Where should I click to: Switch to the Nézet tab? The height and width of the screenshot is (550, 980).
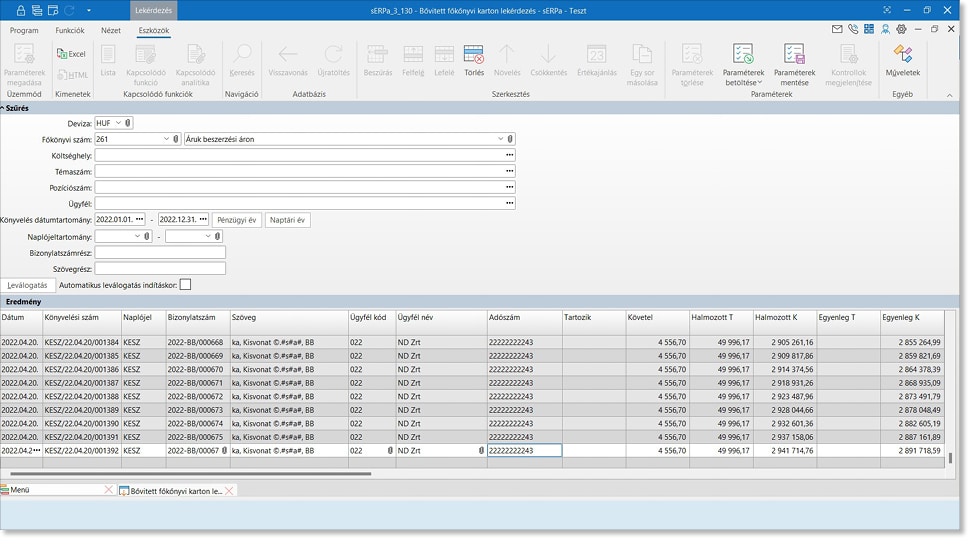(111, 31)
